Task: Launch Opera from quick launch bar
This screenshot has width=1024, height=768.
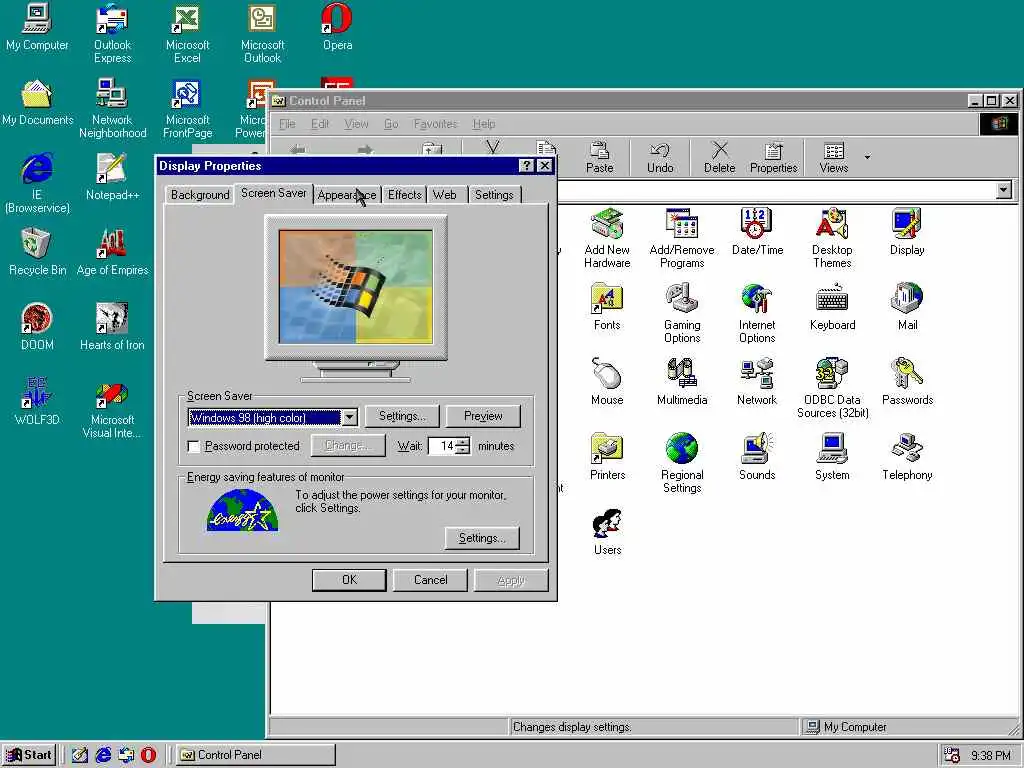Action: pyautogui.click(x=148, y=755)
